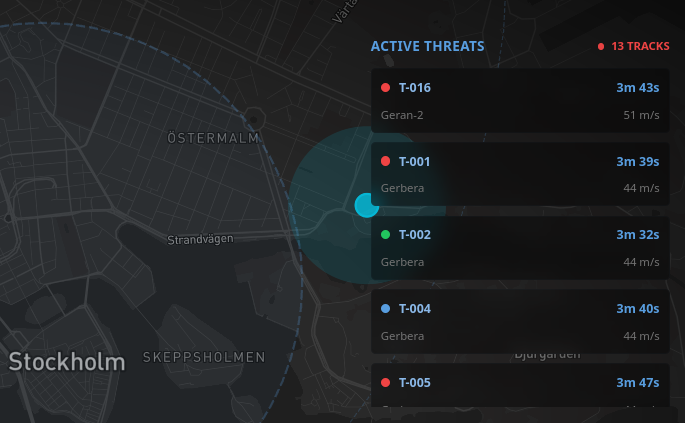The height and width of the screenshot is (423, 685).
Task: Click the T-016 track ID
Action: 415,87
